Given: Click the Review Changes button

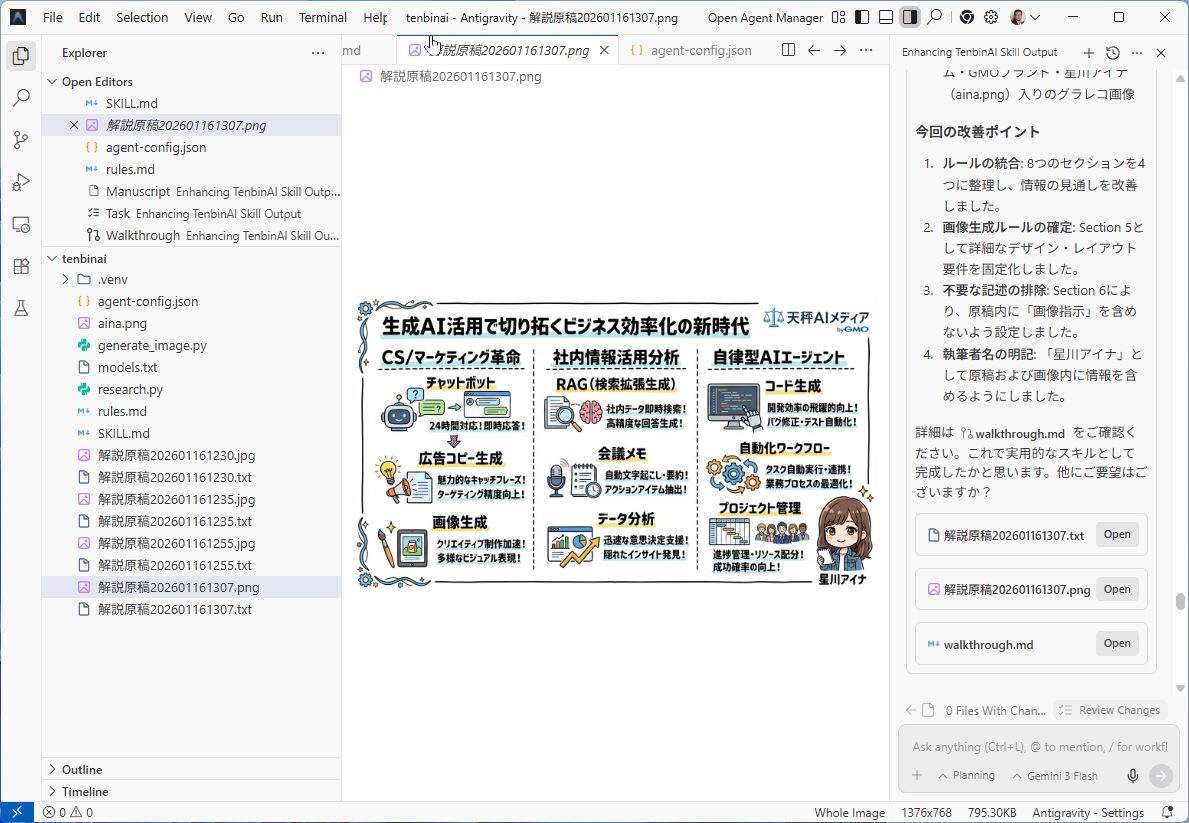Looking at the screenshot, I should (x=1110, y=709).
